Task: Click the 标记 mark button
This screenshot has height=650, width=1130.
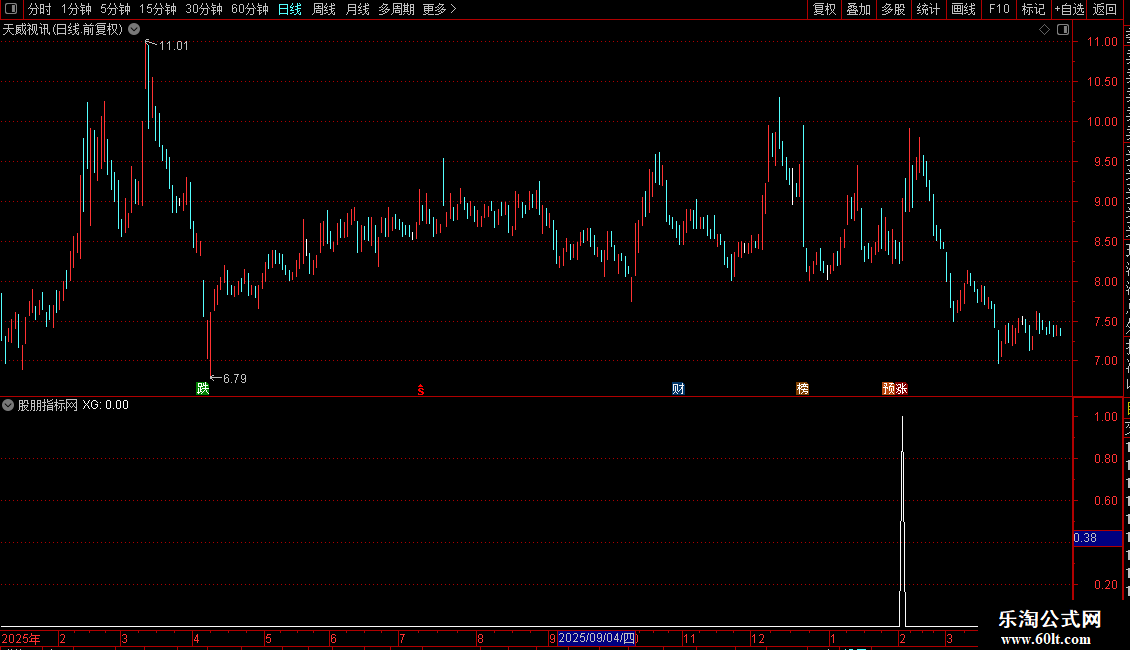Action: [1033, 9]
